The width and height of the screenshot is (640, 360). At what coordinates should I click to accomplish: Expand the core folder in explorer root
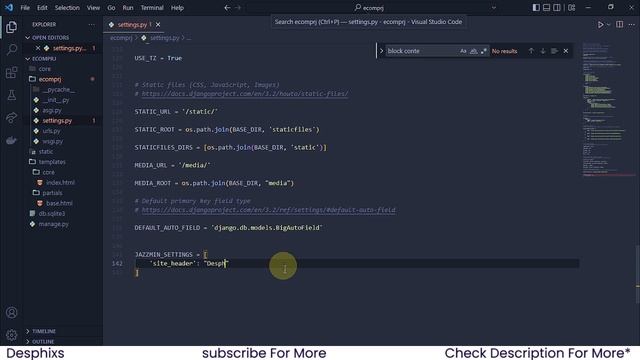coord(44,69)
